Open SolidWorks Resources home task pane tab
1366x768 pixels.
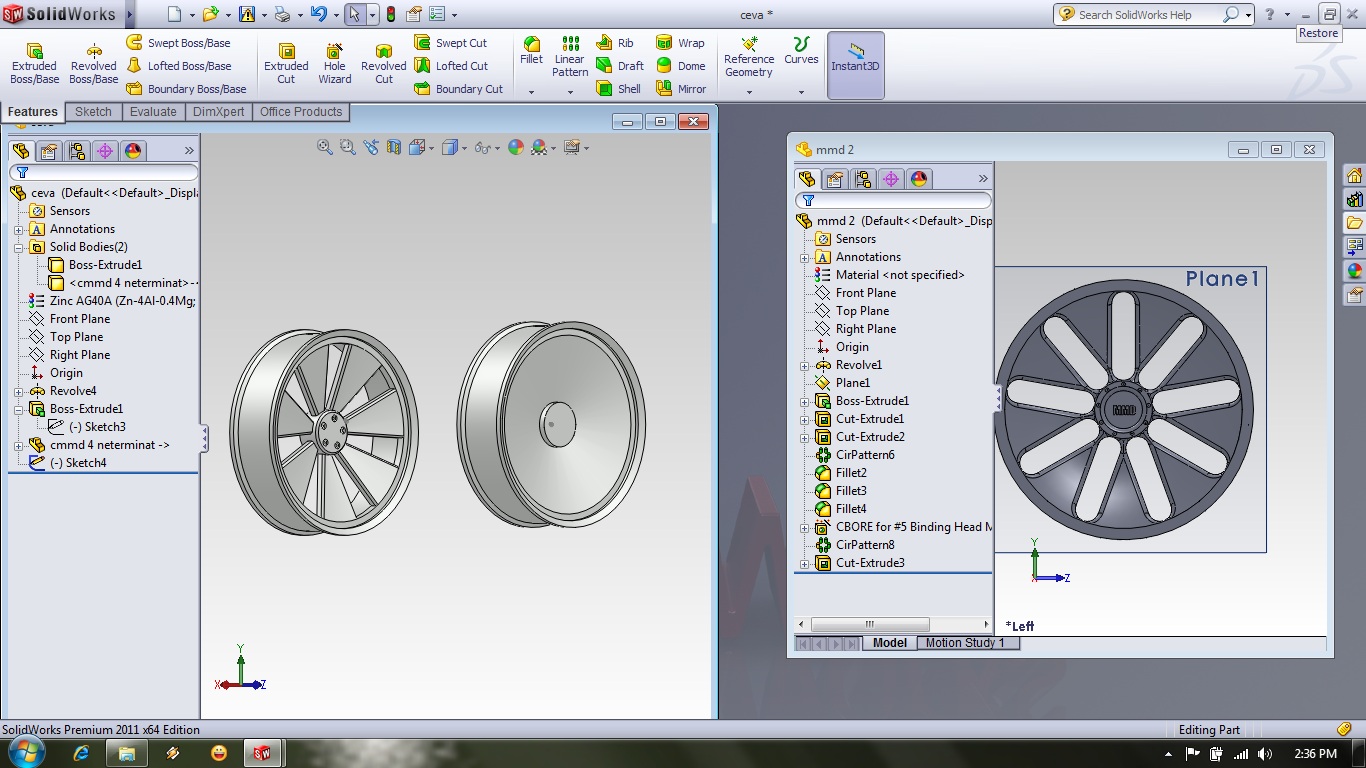1355,175
